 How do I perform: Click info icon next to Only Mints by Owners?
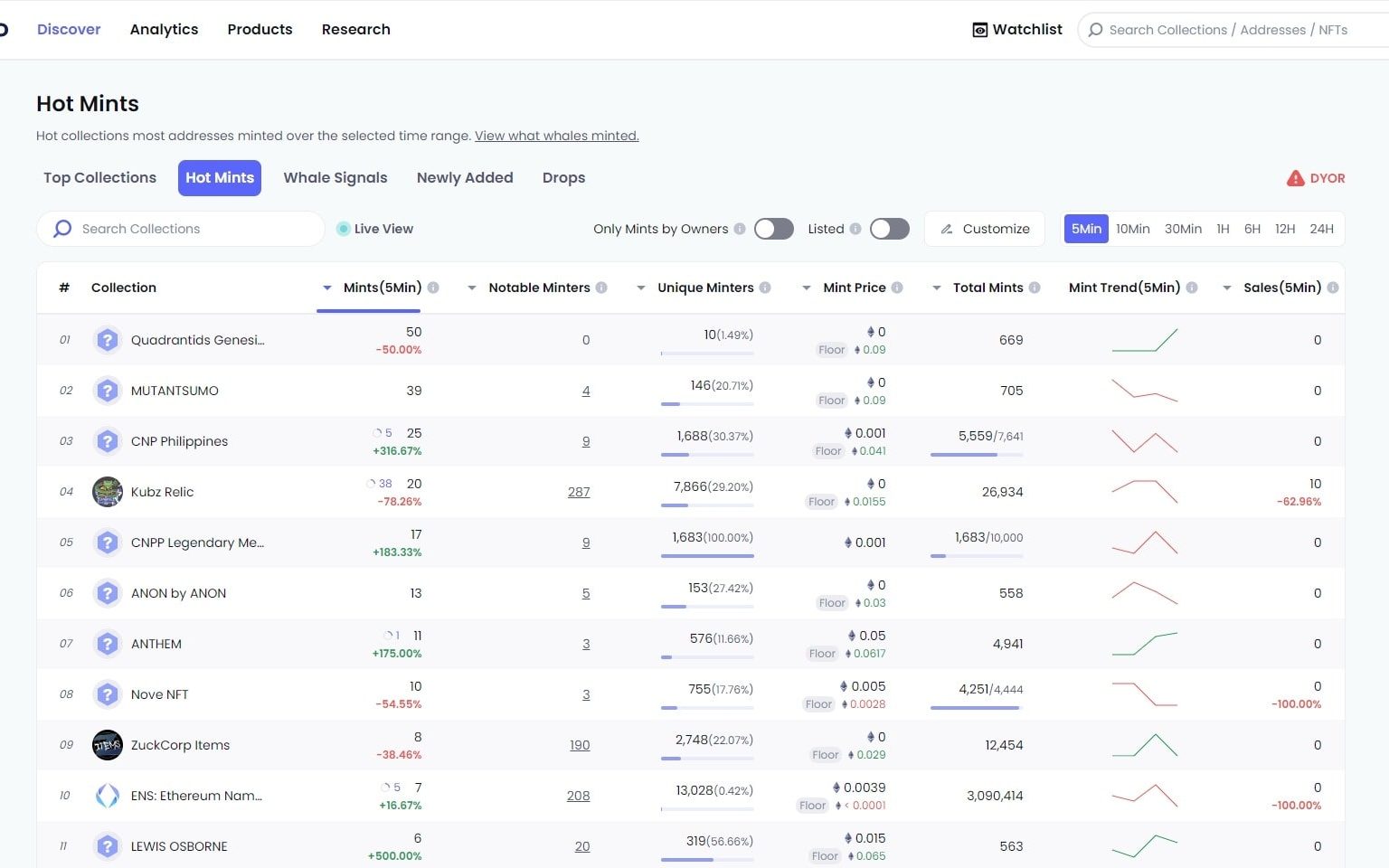740,229
